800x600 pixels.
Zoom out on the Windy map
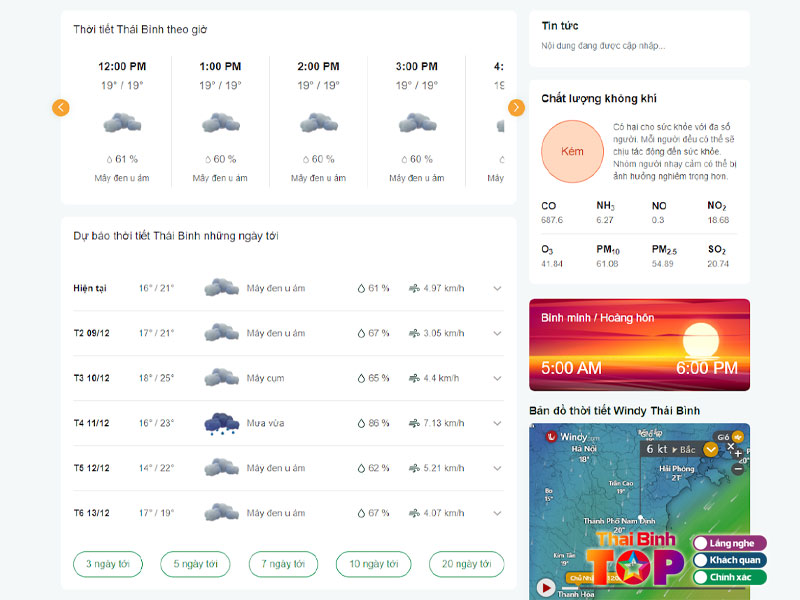738,469
